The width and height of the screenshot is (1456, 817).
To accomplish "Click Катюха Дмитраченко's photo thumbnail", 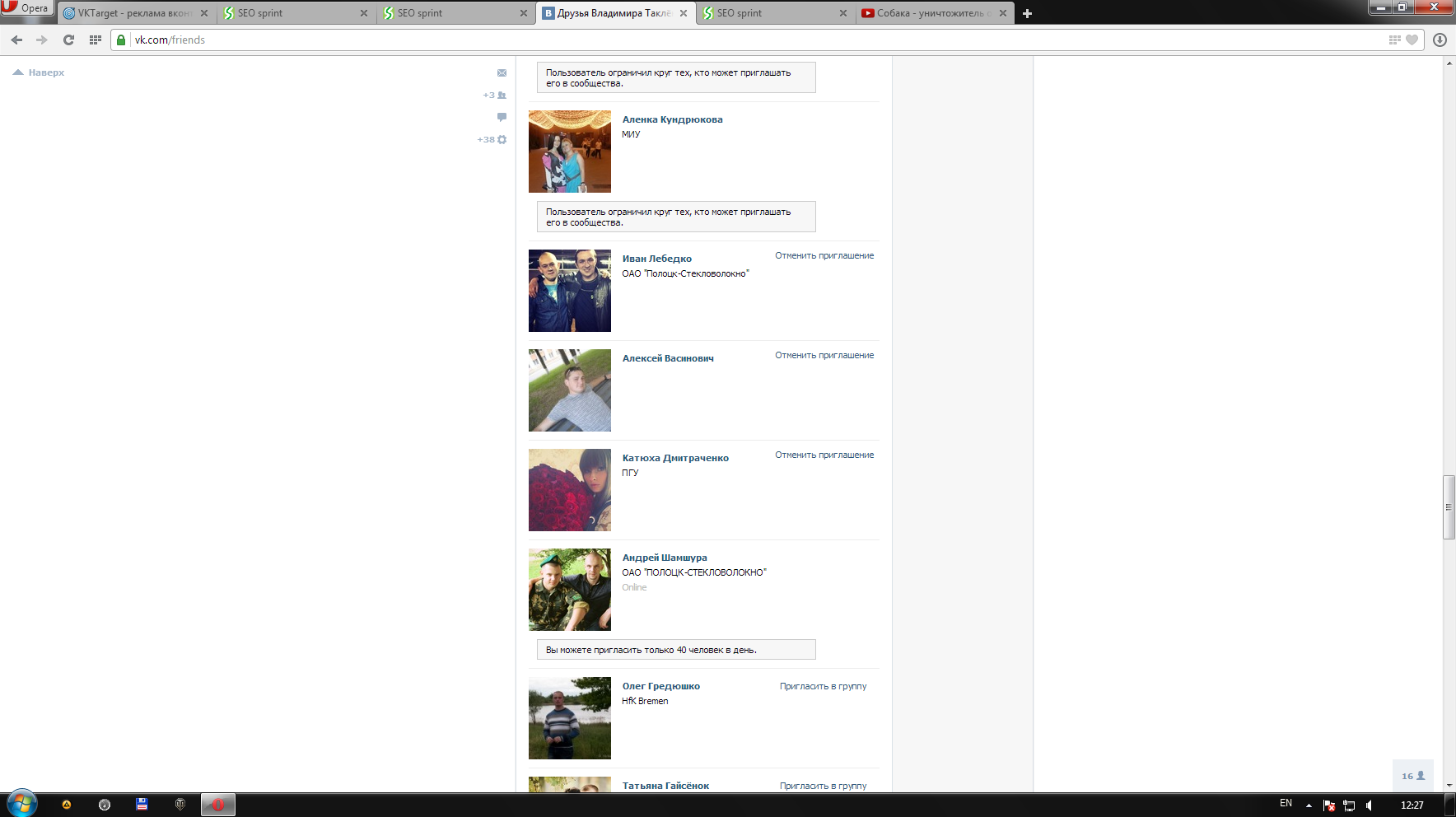I will [570, 490].
